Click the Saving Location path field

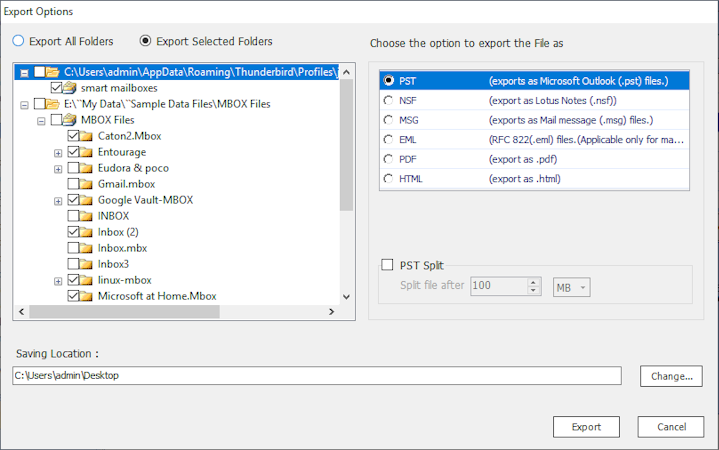[317, 376]
